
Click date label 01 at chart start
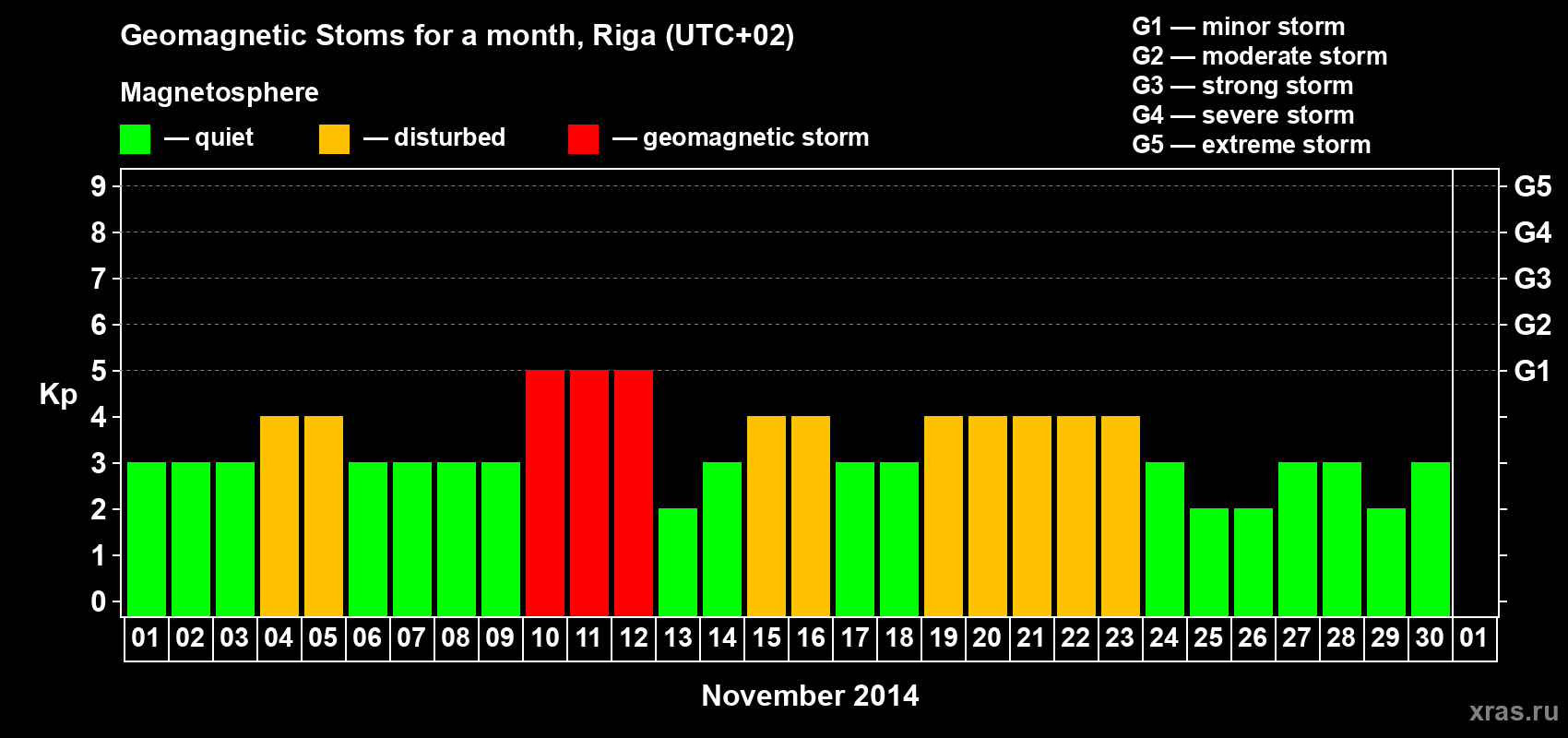pos(146,638)
